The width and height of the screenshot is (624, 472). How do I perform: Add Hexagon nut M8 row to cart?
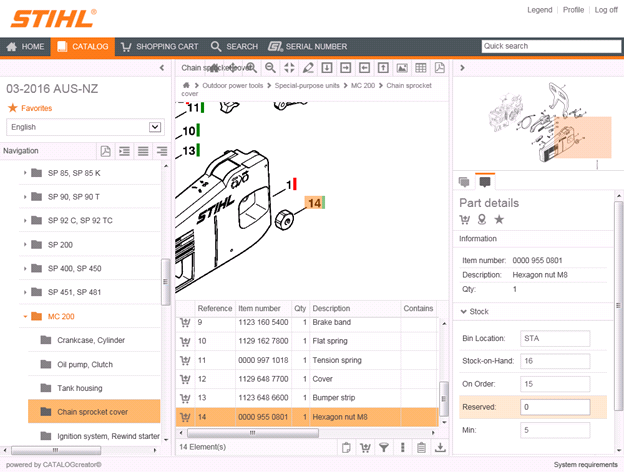tap(185, 417)
